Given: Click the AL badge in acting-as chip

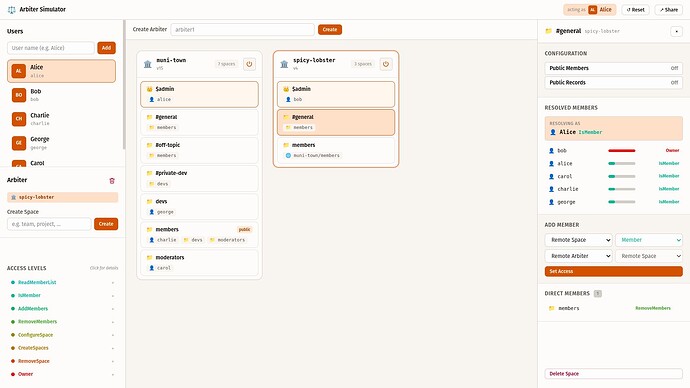Looking at the screenshot, I should click(593, 10).
